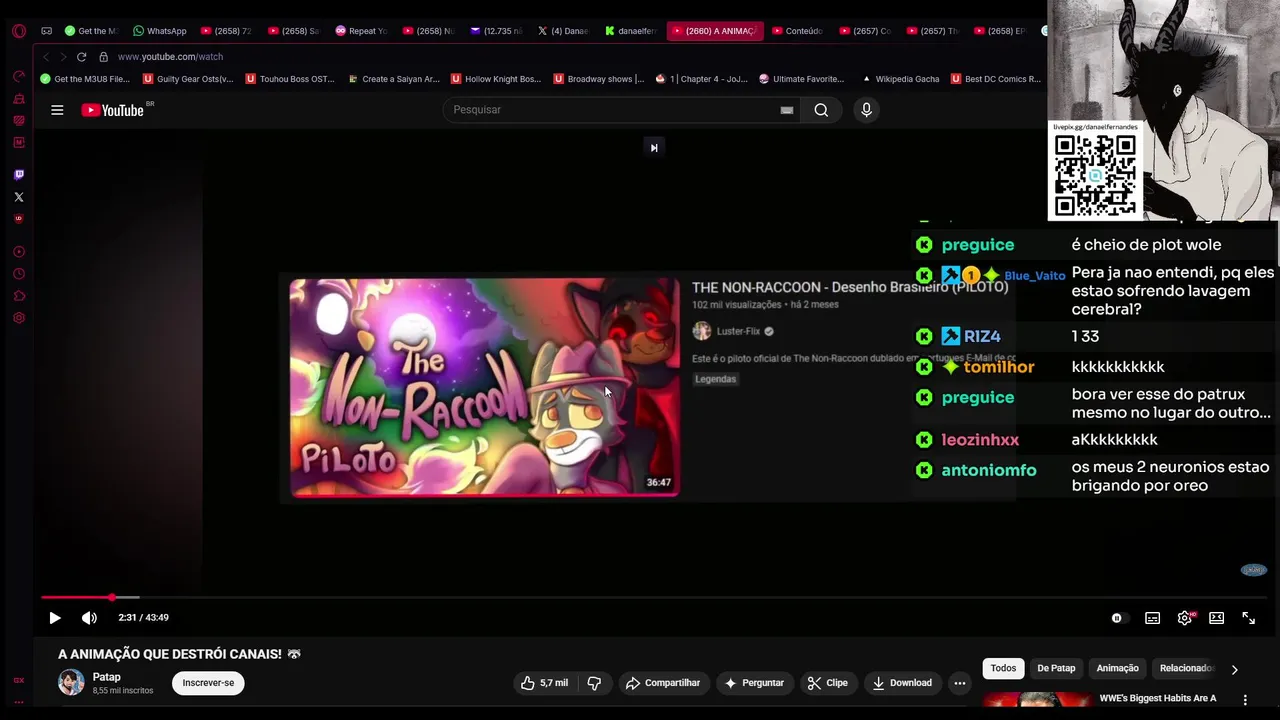Open Guilty Gear Osts bookmark

click(188, 79)
